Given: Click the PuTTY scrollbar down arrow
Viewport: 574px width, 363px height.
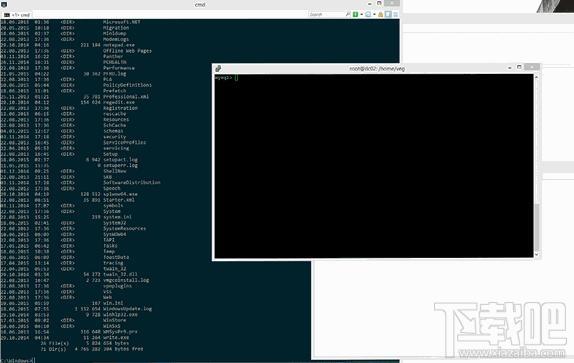Looking at the screenshot, I should click(x=537, y=255).
